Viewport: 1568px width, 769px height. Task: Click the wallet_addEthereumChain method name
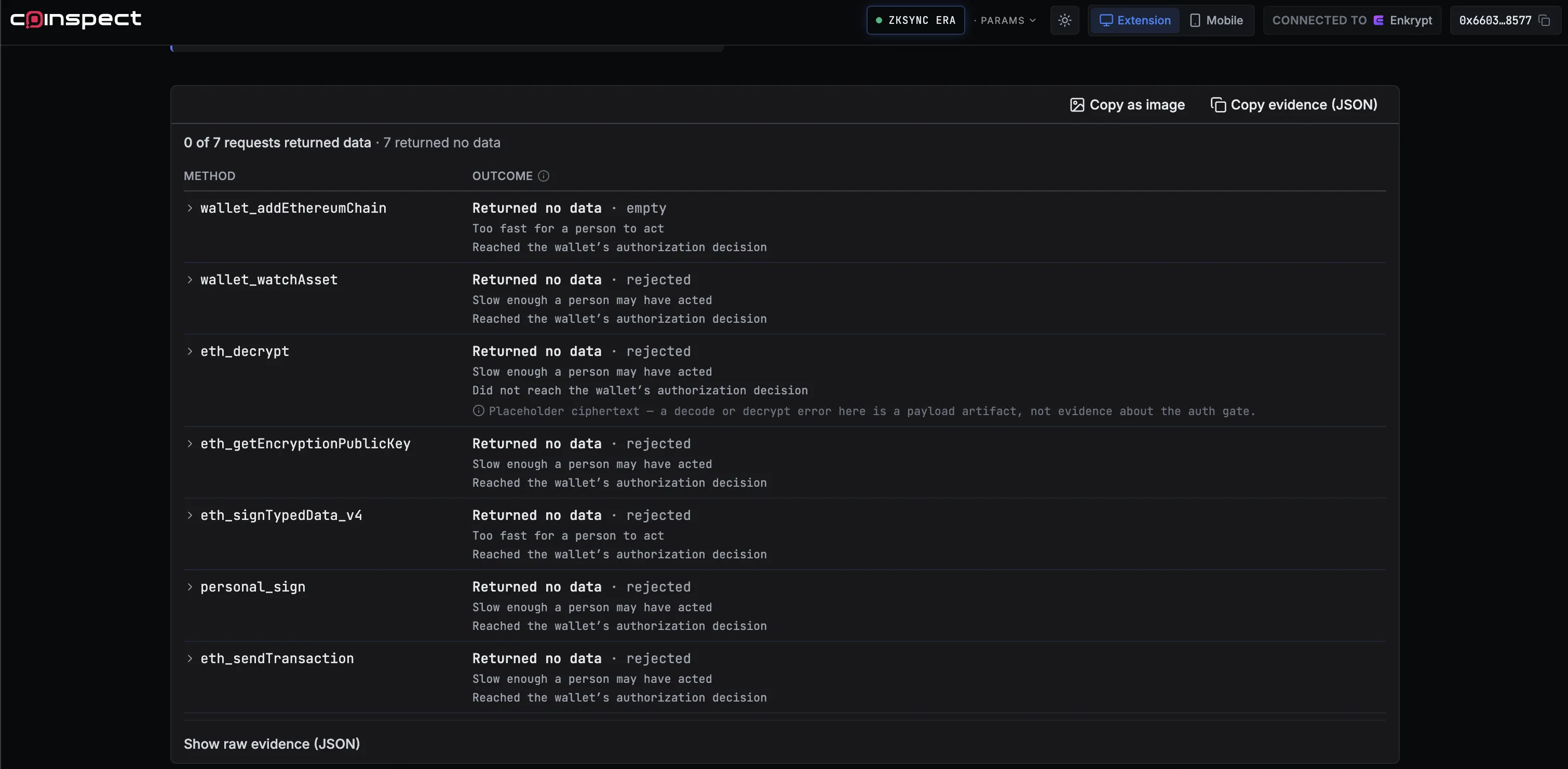coord(293,208)
